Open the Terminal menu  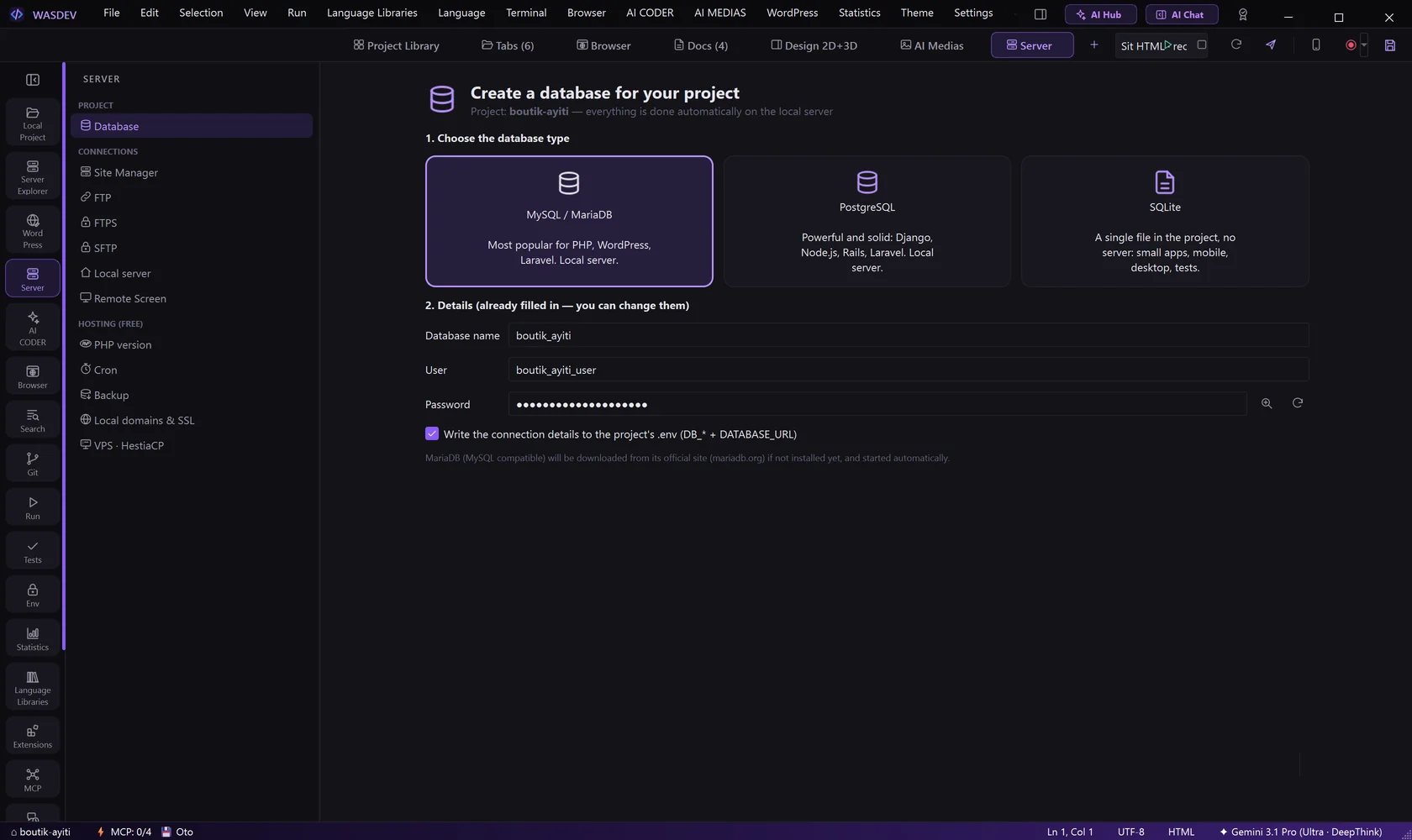tap(526, 13)
